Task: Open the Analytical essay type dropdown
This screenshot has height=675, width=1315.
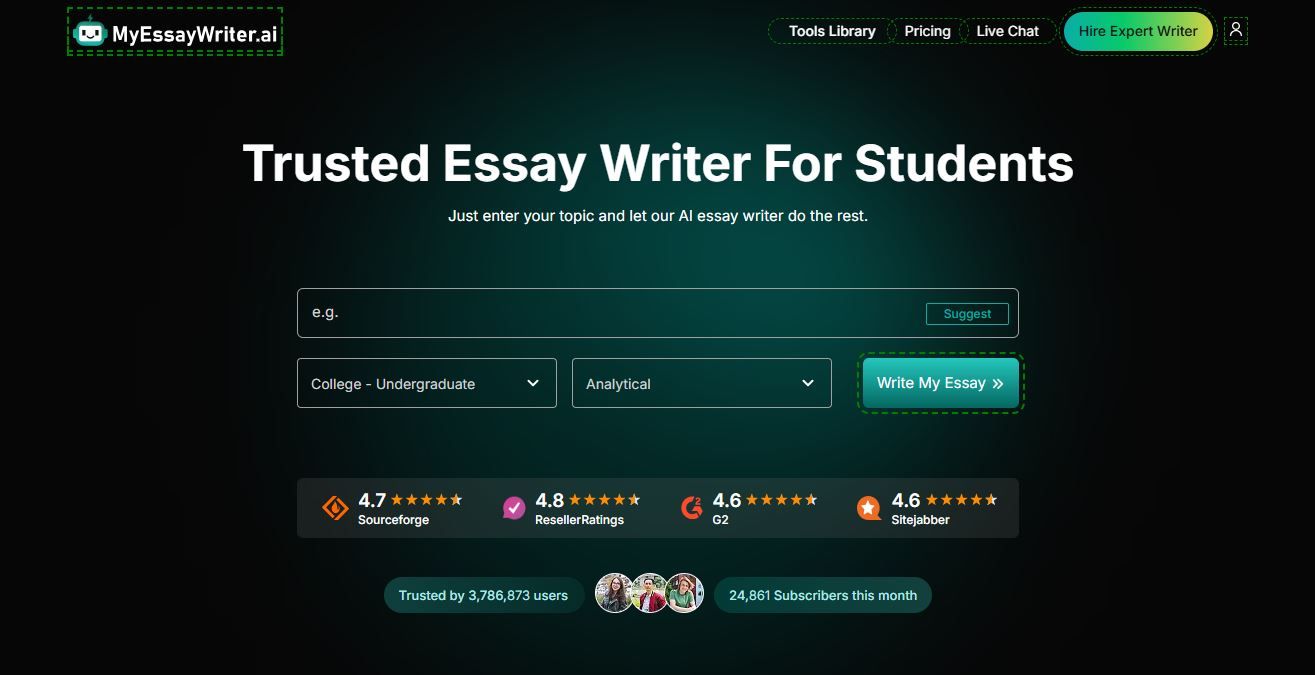Action: tap(701, 384)
